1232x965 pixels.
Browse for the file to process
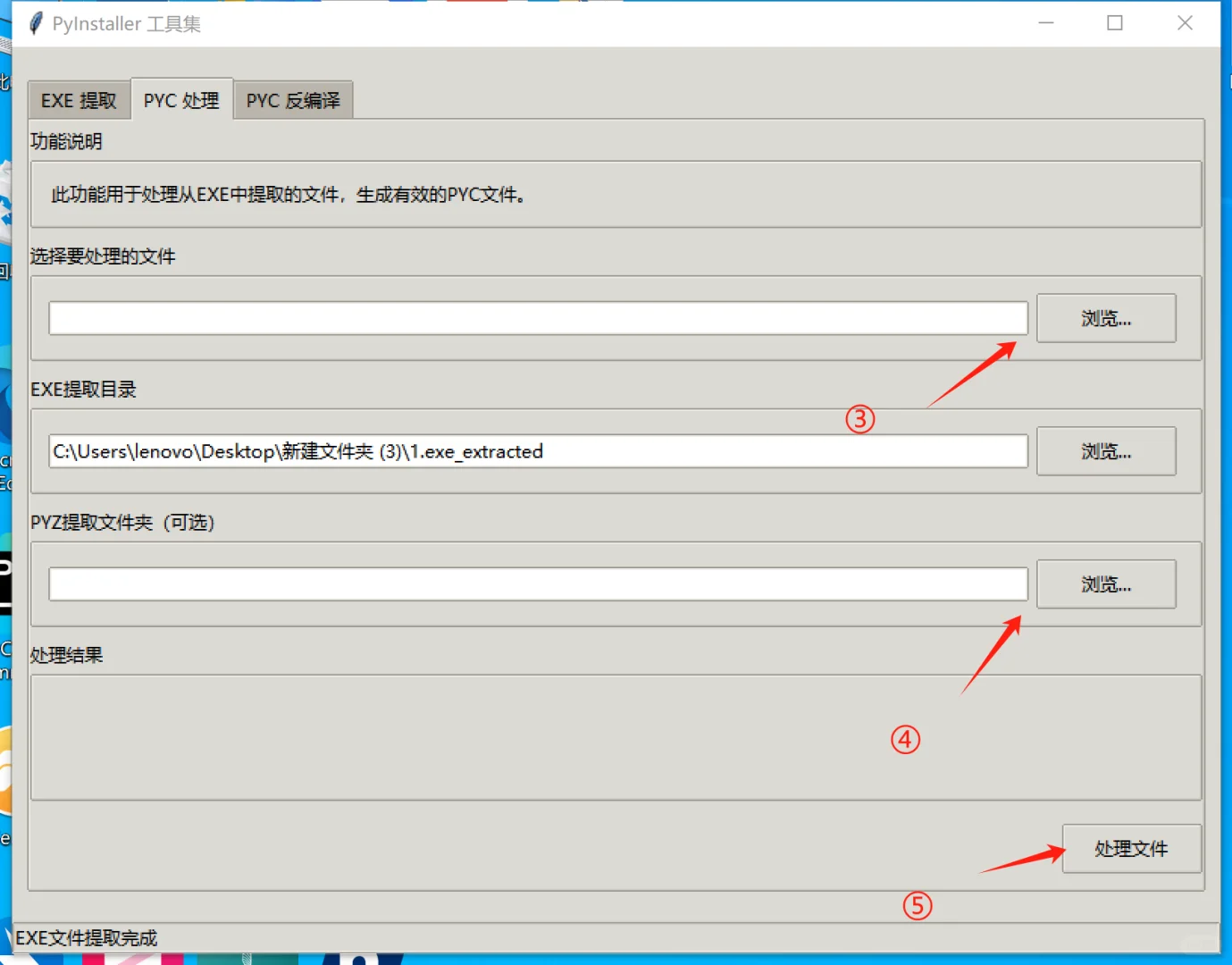(x=1106, y=318)
